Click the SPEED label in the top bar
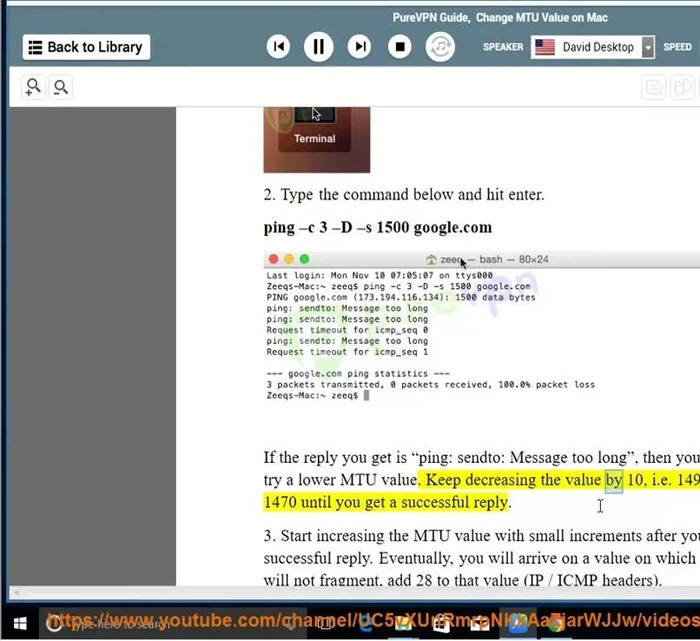 pyautogui.click(x=677, y=47)
